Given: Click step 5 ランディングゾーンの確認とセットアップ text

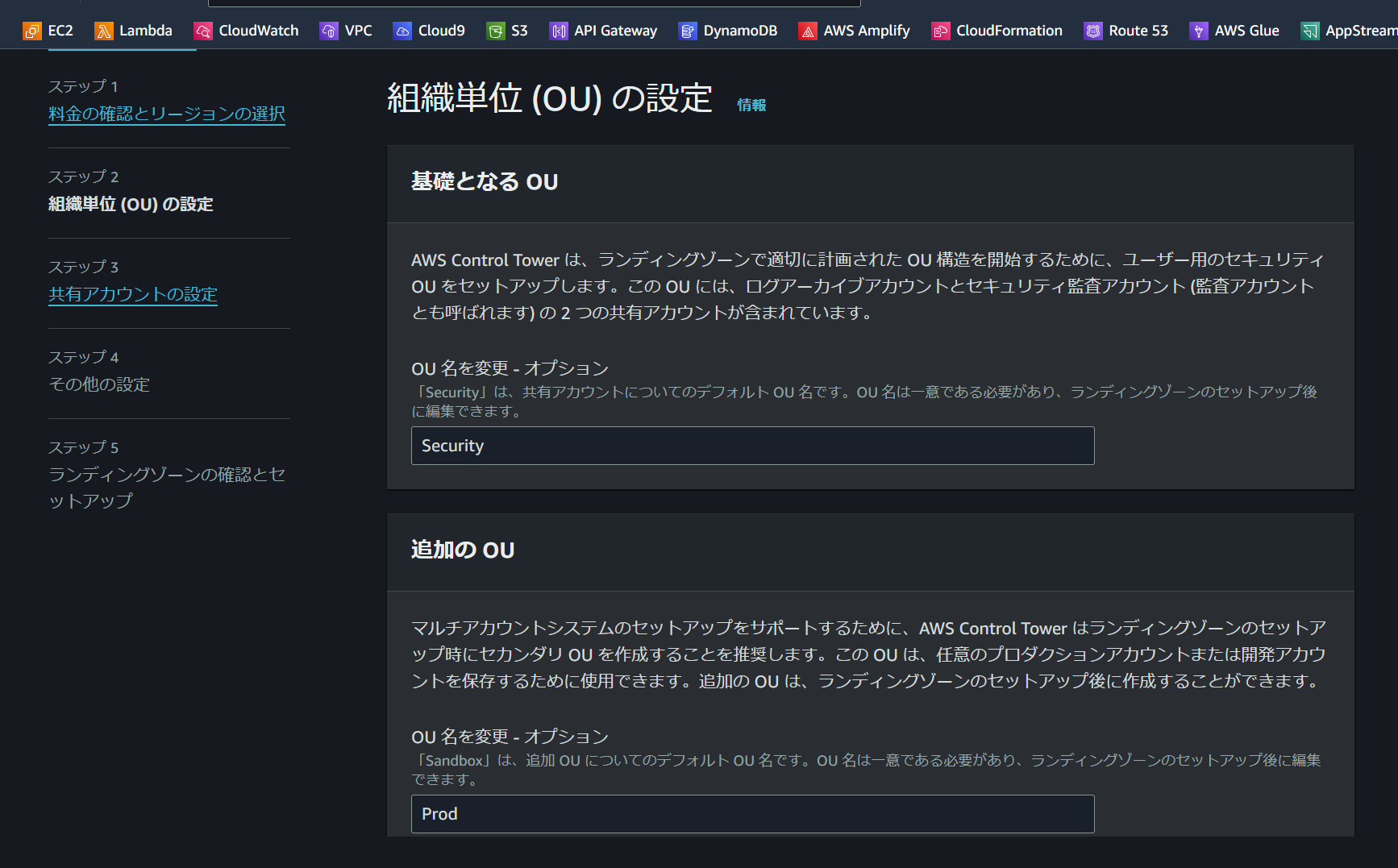Looking at the screenshot, I should click(x=167, y=488).
